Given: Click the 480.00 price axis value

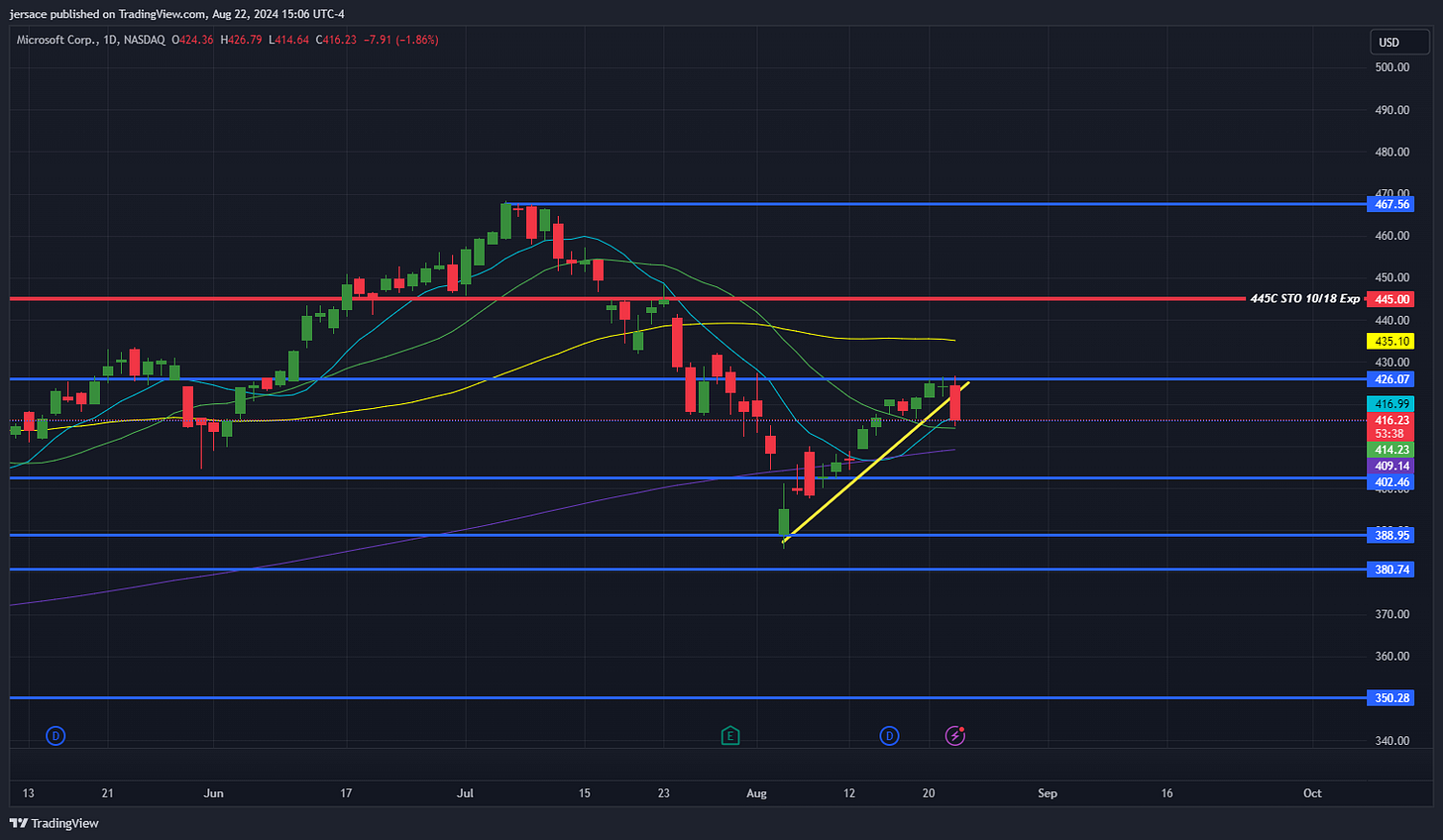Looking at the screenshot, I should point(1391,152).
